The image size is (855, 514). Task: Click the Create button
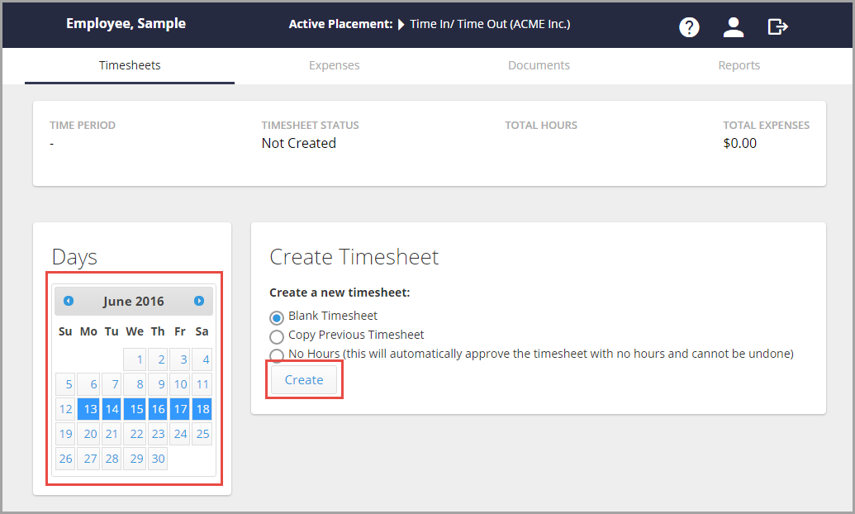coord(304,379)
